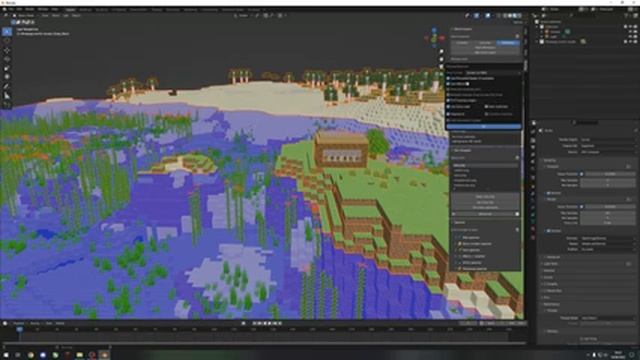Open the Render Engine dropdown
The width and height of the screenshot is (640, 360).
608,139
